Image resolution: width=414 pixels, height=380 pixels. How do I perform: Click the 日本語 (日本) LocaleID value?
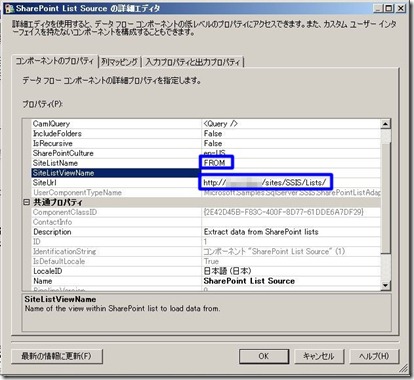[227, 271]
